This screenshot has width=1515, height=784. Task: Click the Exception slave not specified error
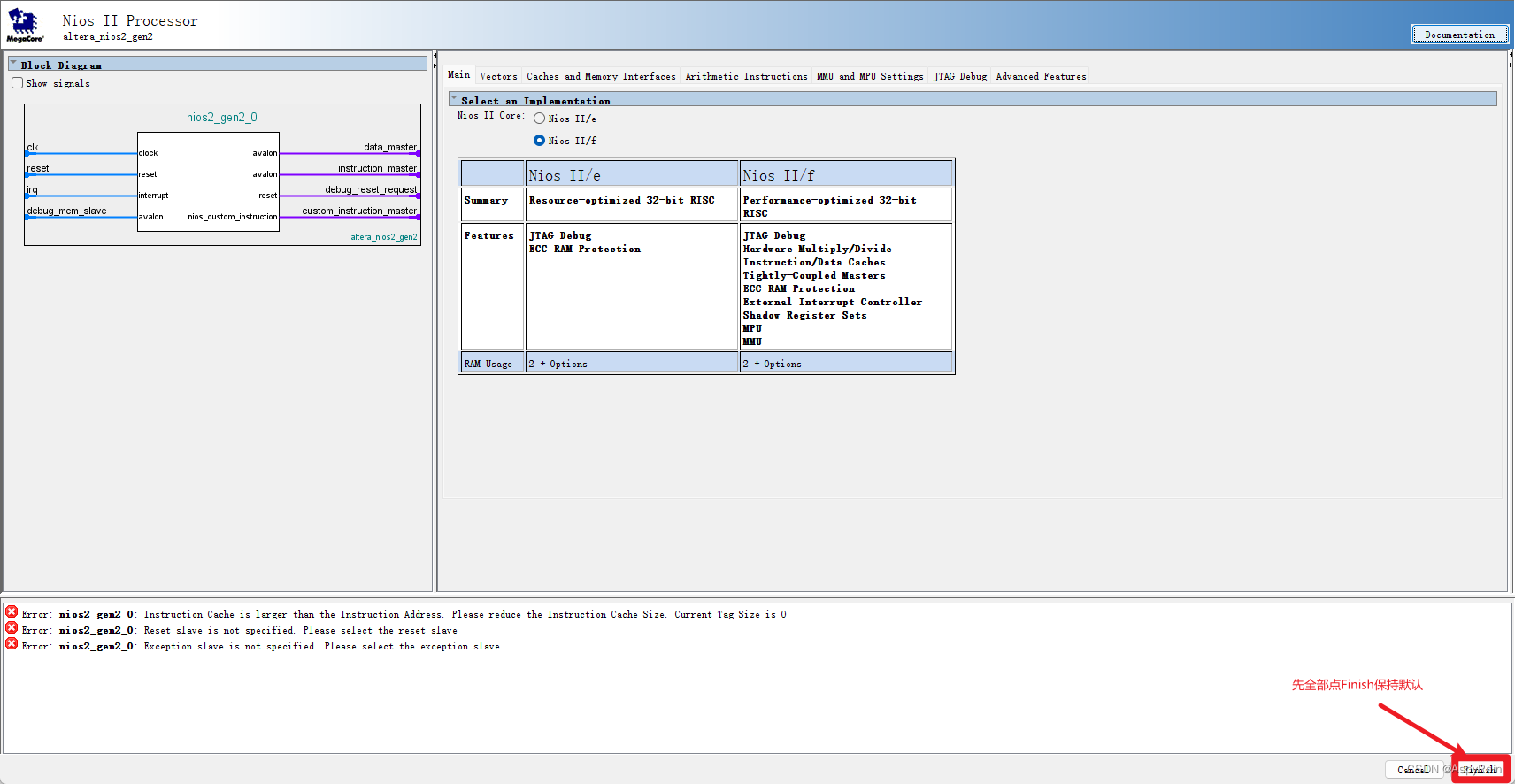[322, 646]
